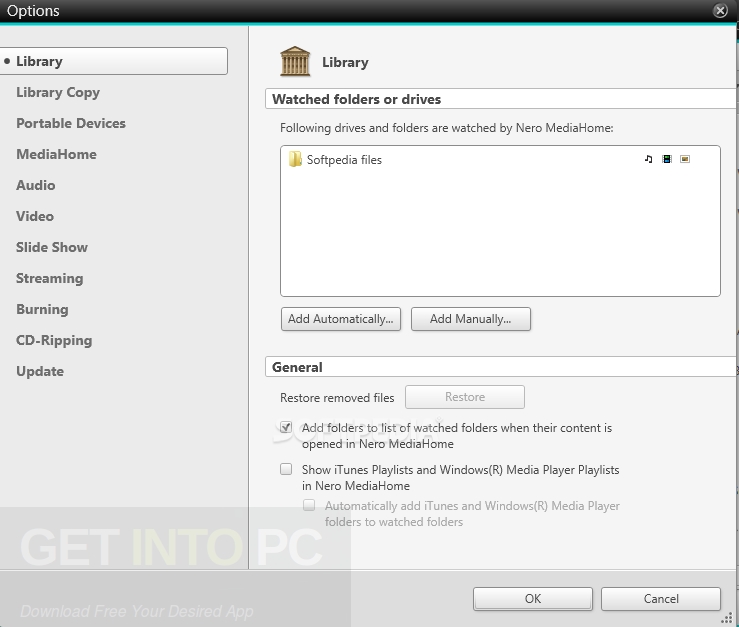Close the Options dialog with X button
Screen dimensions: 739x627
(720, 11)
